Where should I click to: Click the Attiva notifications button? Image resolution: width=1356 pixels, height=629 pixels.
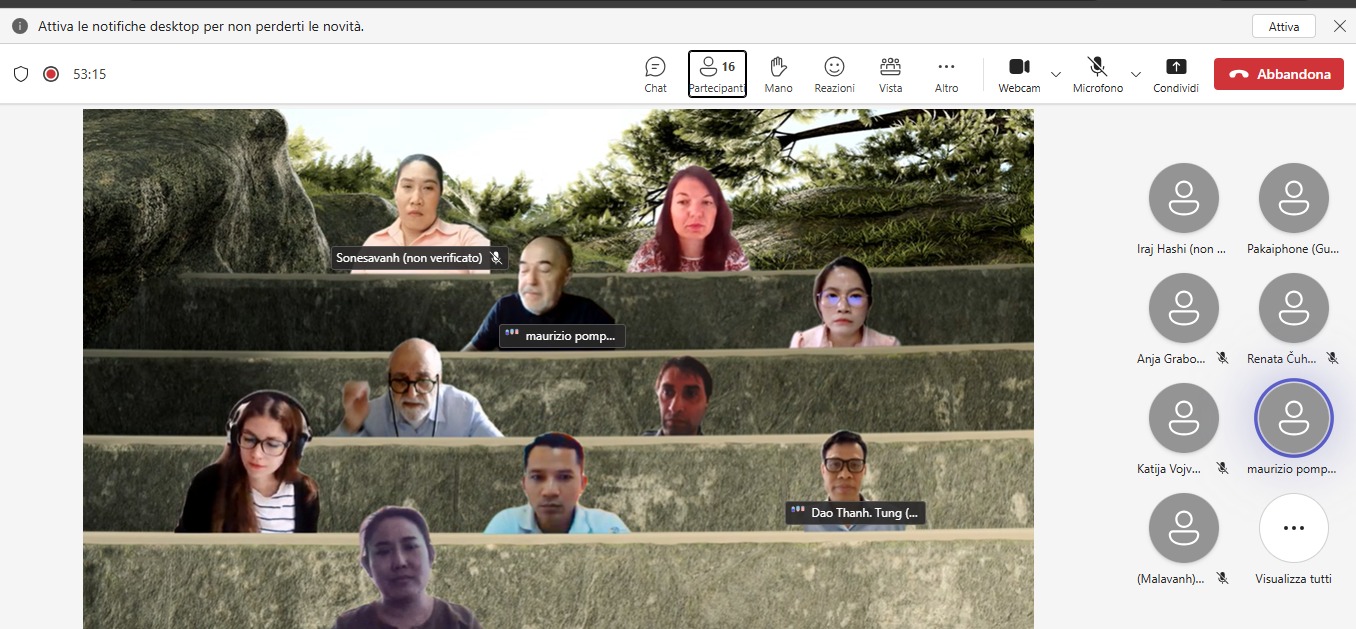1283,27
